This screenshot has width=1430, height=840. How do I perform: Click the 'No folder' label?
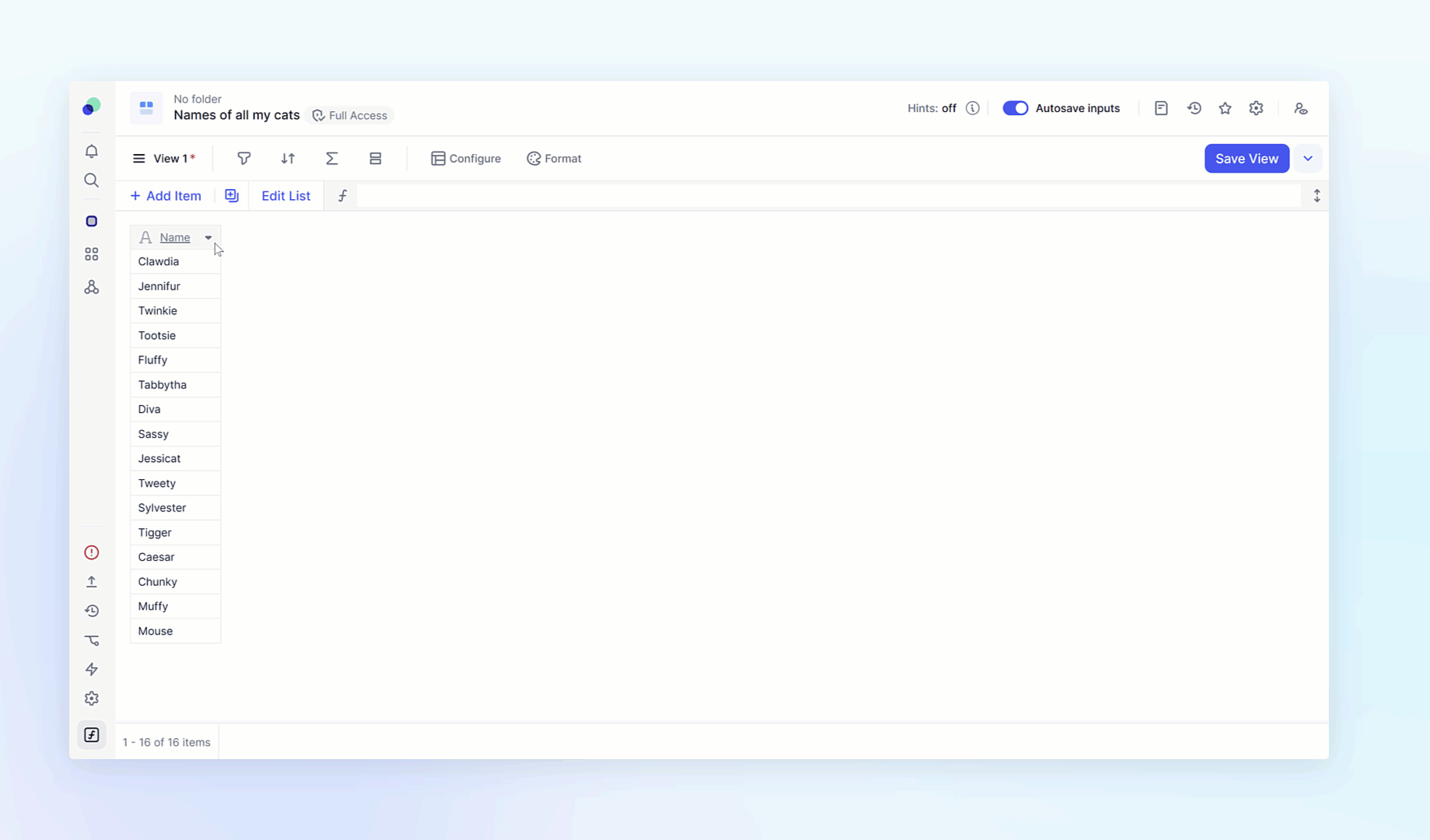(198, 99)
